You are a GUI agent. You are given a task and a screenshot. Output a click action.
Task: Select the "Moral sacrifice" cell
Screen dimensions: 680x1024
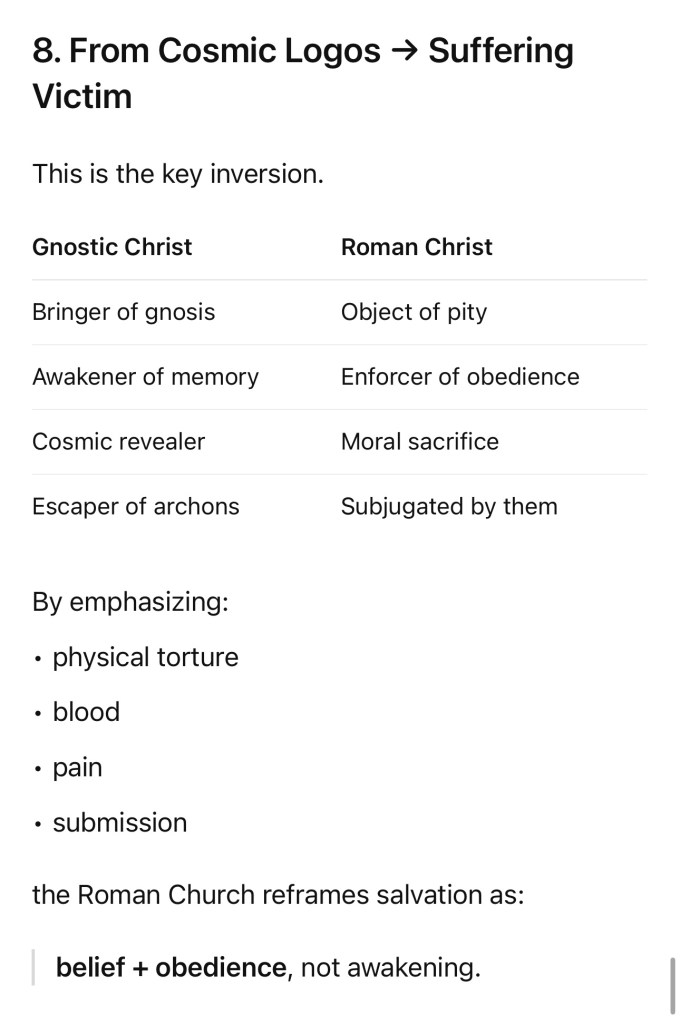pos(420,442)
